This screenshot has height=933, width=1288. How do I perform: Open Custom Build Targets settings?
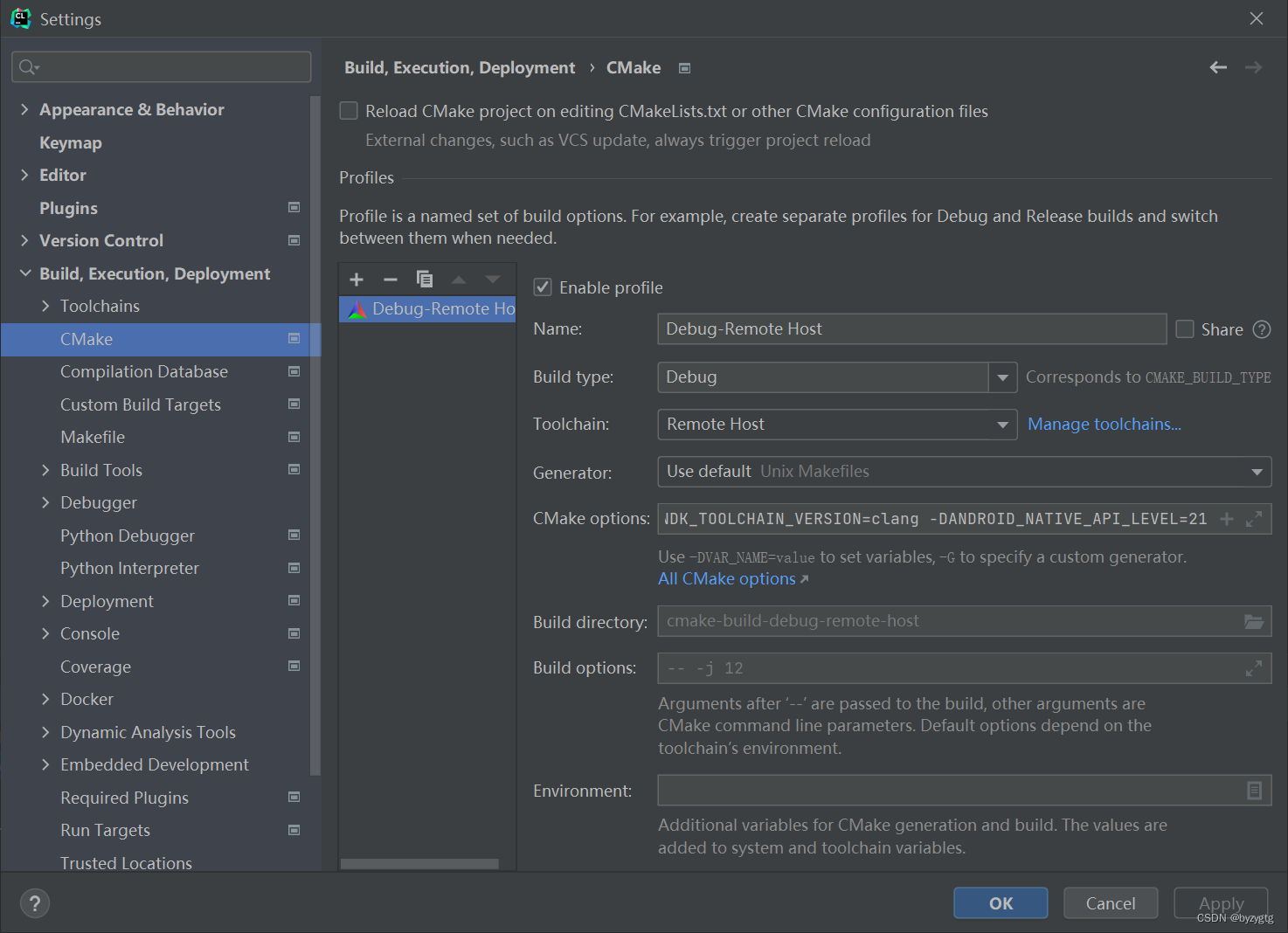pyautogui.click(x=141, y=404)
